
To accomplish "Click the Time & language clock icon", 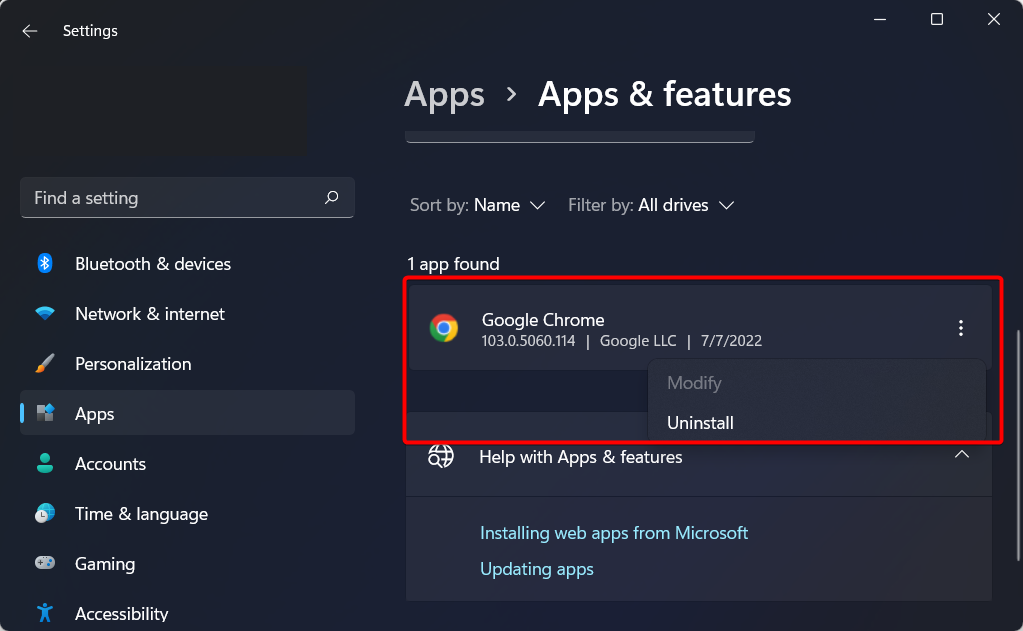I will [45, 514].
